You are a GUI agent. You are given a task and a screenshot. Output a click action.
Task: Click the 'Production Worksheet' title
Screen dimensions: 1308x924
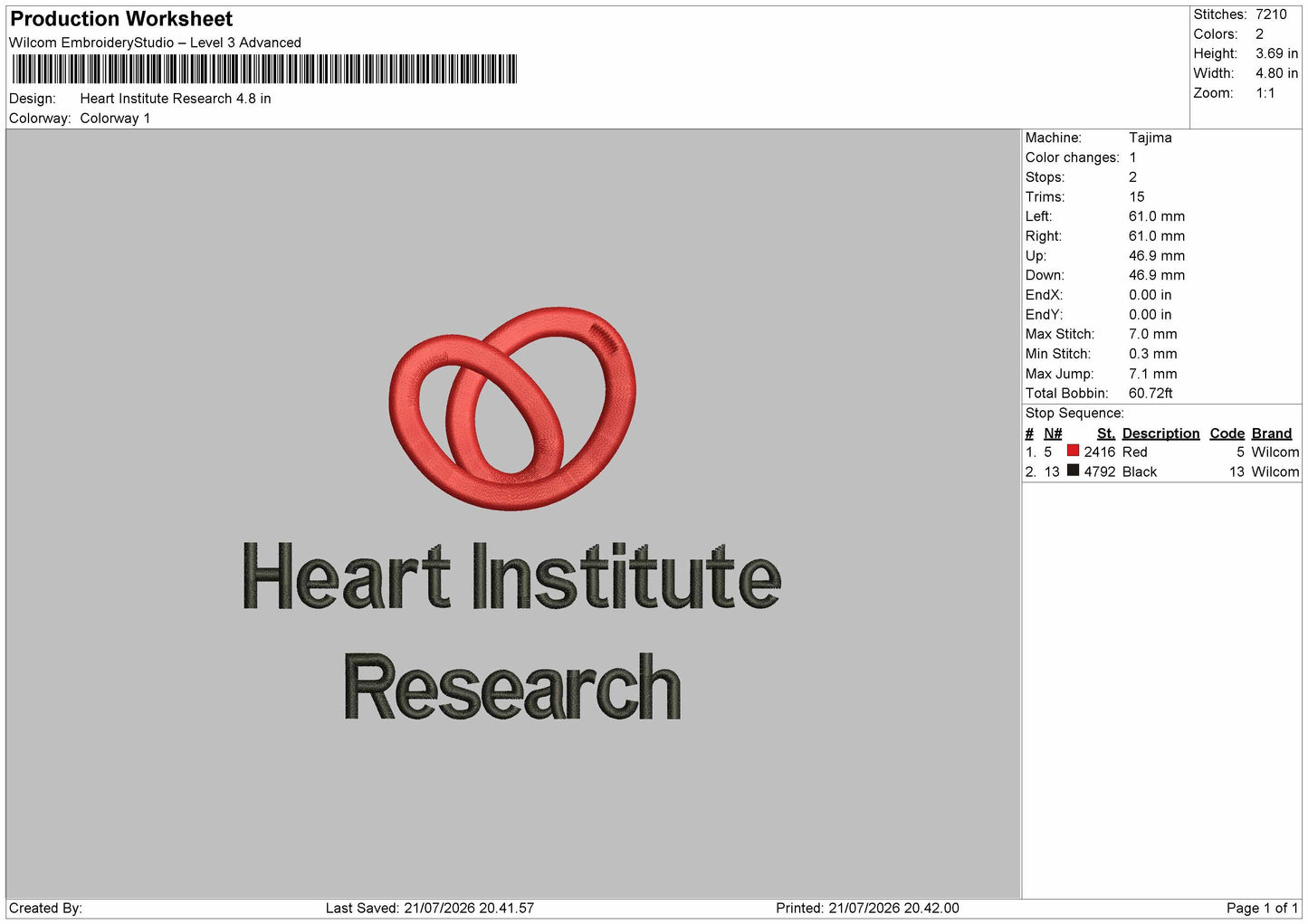click(x=121, y=19)
